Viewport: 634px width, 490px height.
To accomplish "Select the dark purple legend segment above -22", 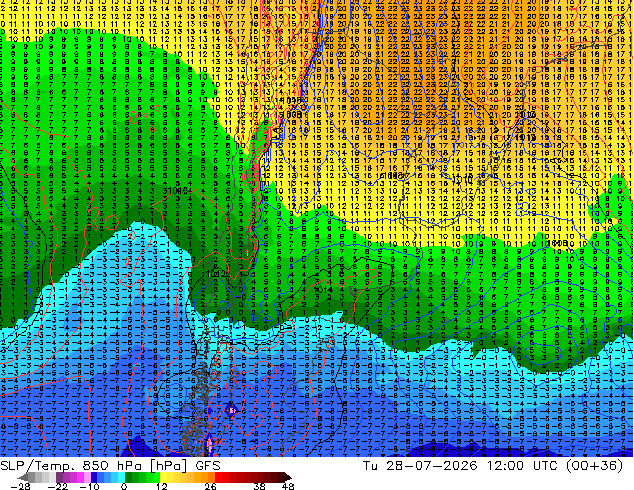I will coord(59,477).
